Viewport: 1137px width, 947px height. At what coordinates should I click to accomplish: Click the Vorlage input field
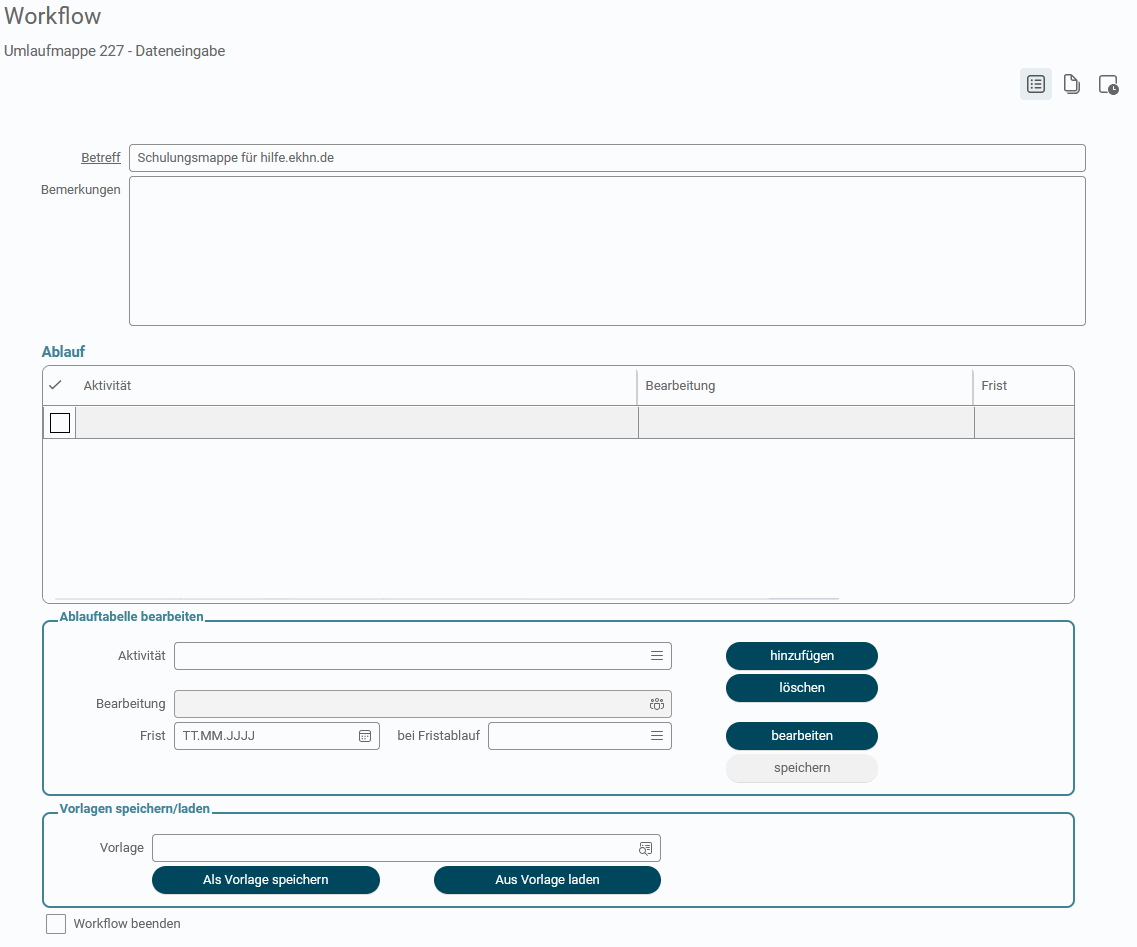coord(406,848)
